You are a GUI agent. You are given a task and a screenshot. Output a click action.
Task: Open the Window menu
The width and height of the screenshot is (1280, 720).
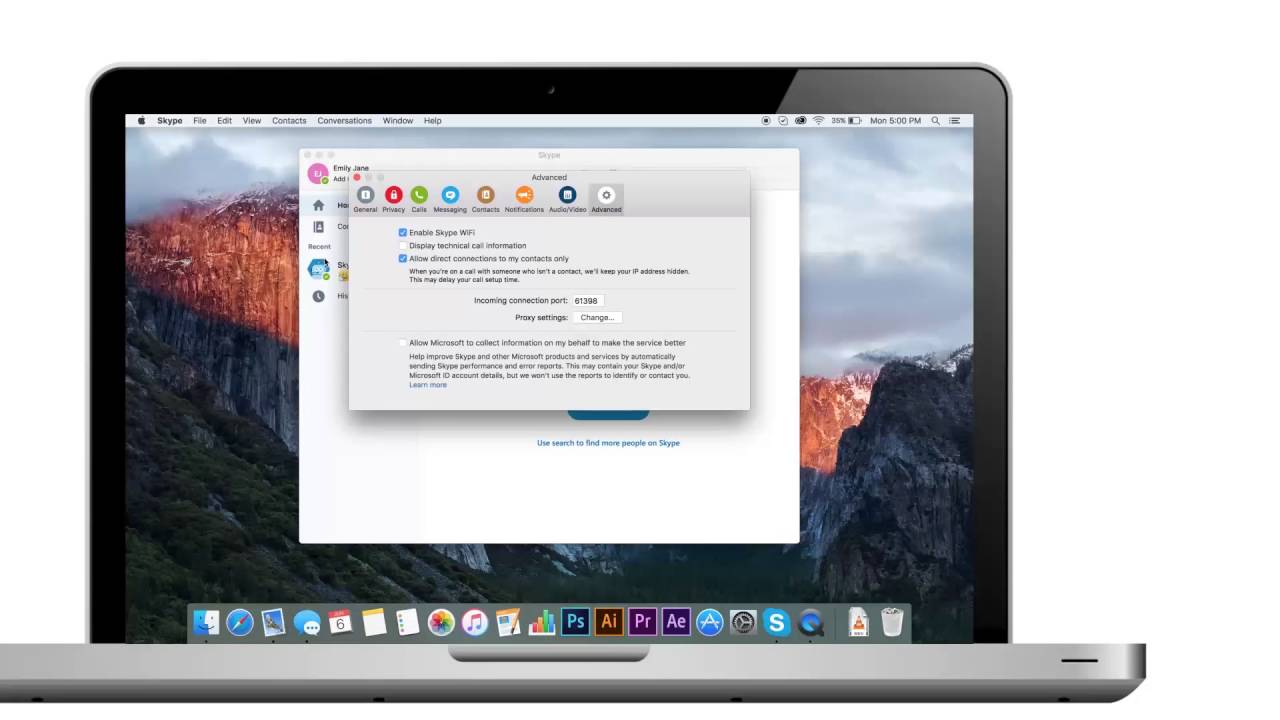398,120
